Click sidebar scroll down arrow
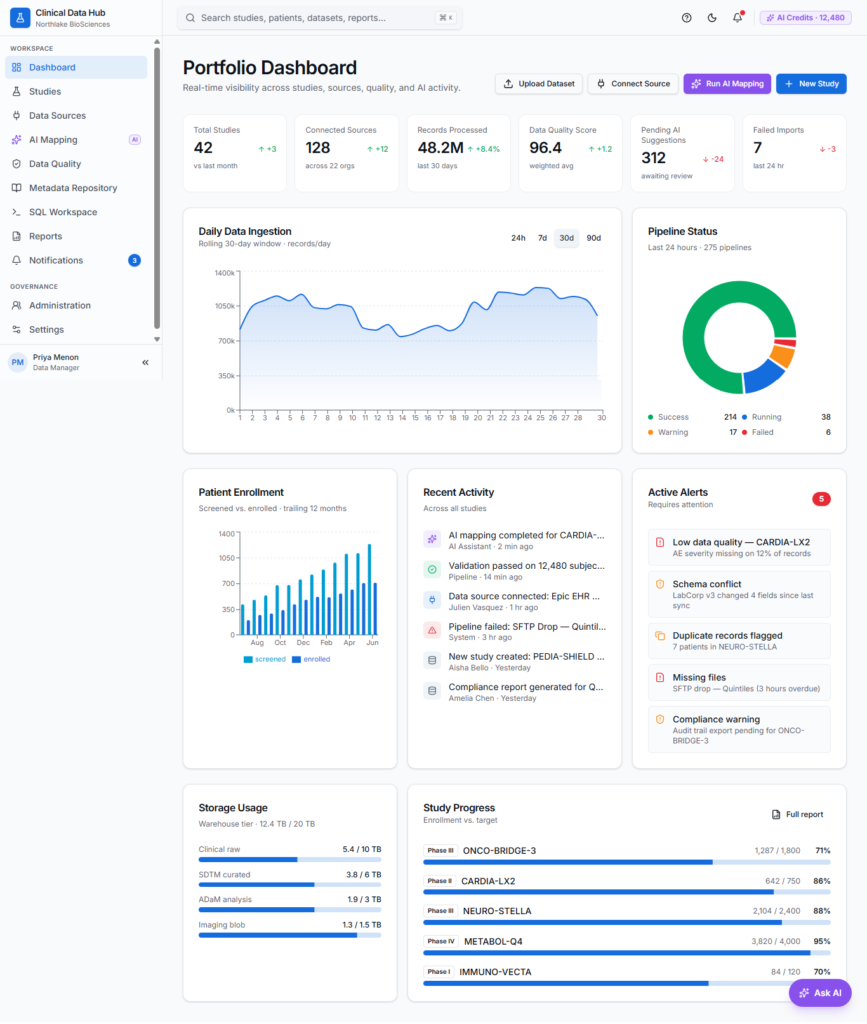The width and height of the screenshot is (867, 1024). [x=157, y=339]
